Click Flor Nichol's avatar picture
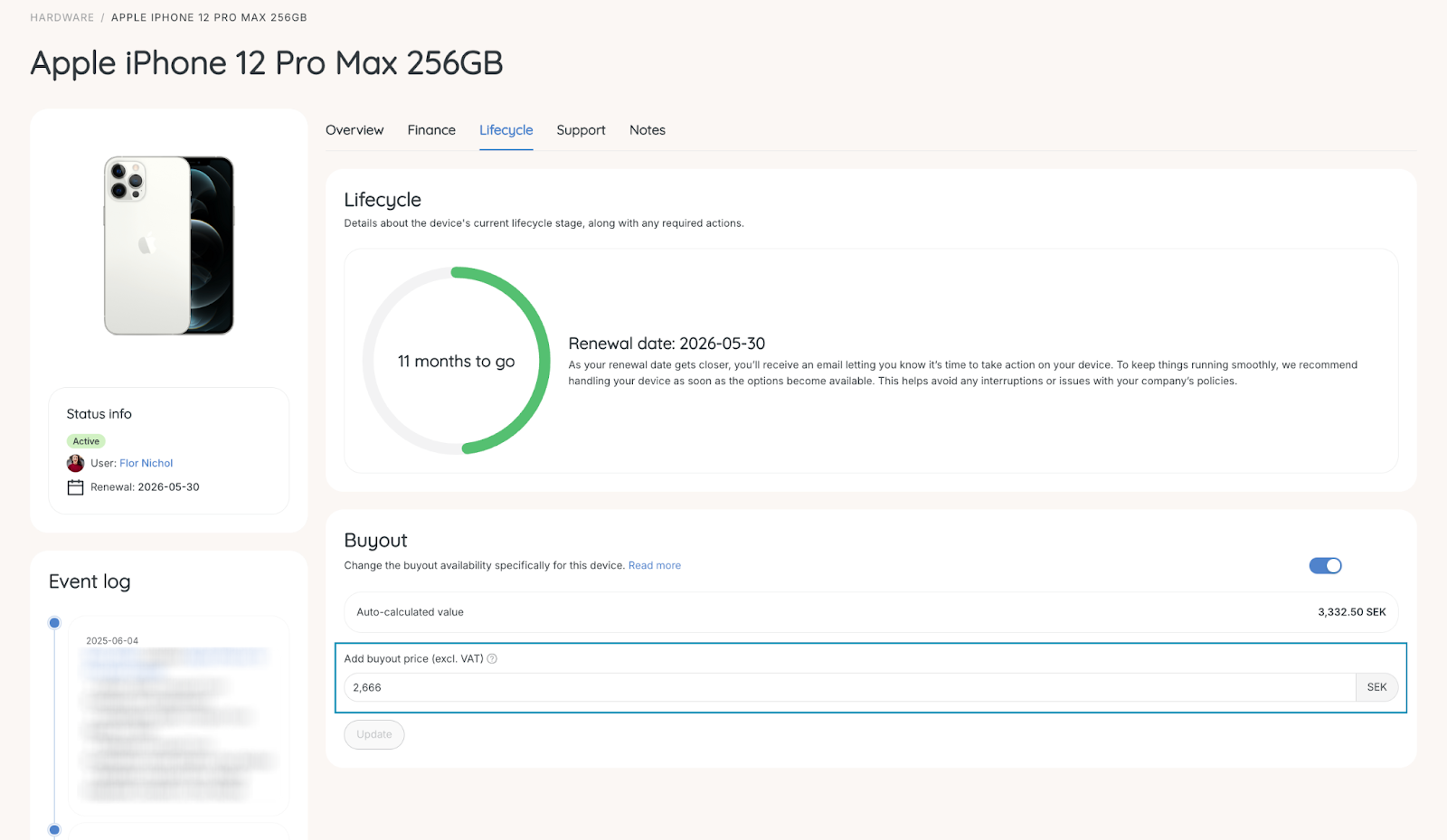The height and width of the screenshot is (840, 1447). (76, 464)
